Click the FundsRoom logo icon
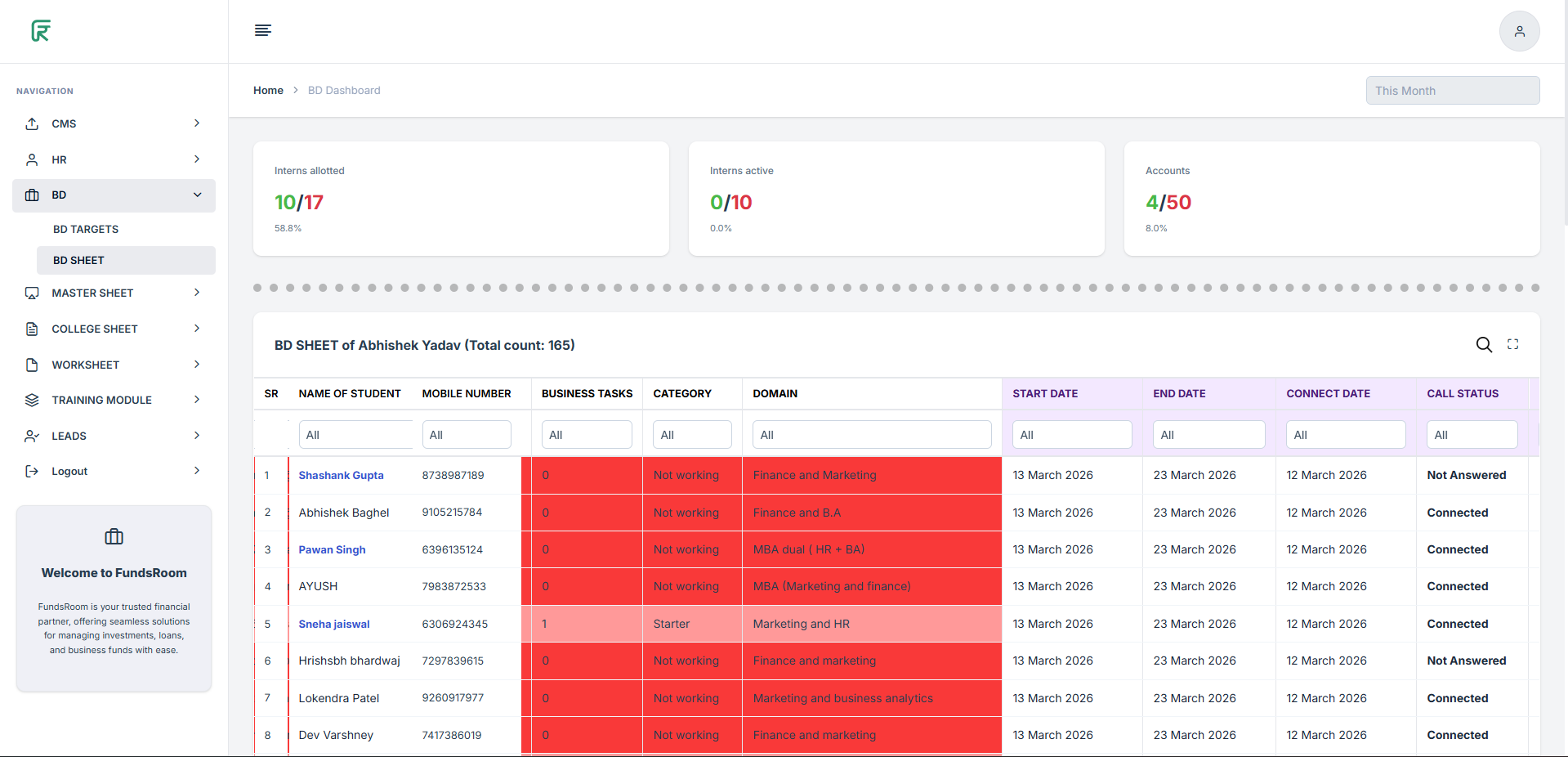 coord(41,31)
